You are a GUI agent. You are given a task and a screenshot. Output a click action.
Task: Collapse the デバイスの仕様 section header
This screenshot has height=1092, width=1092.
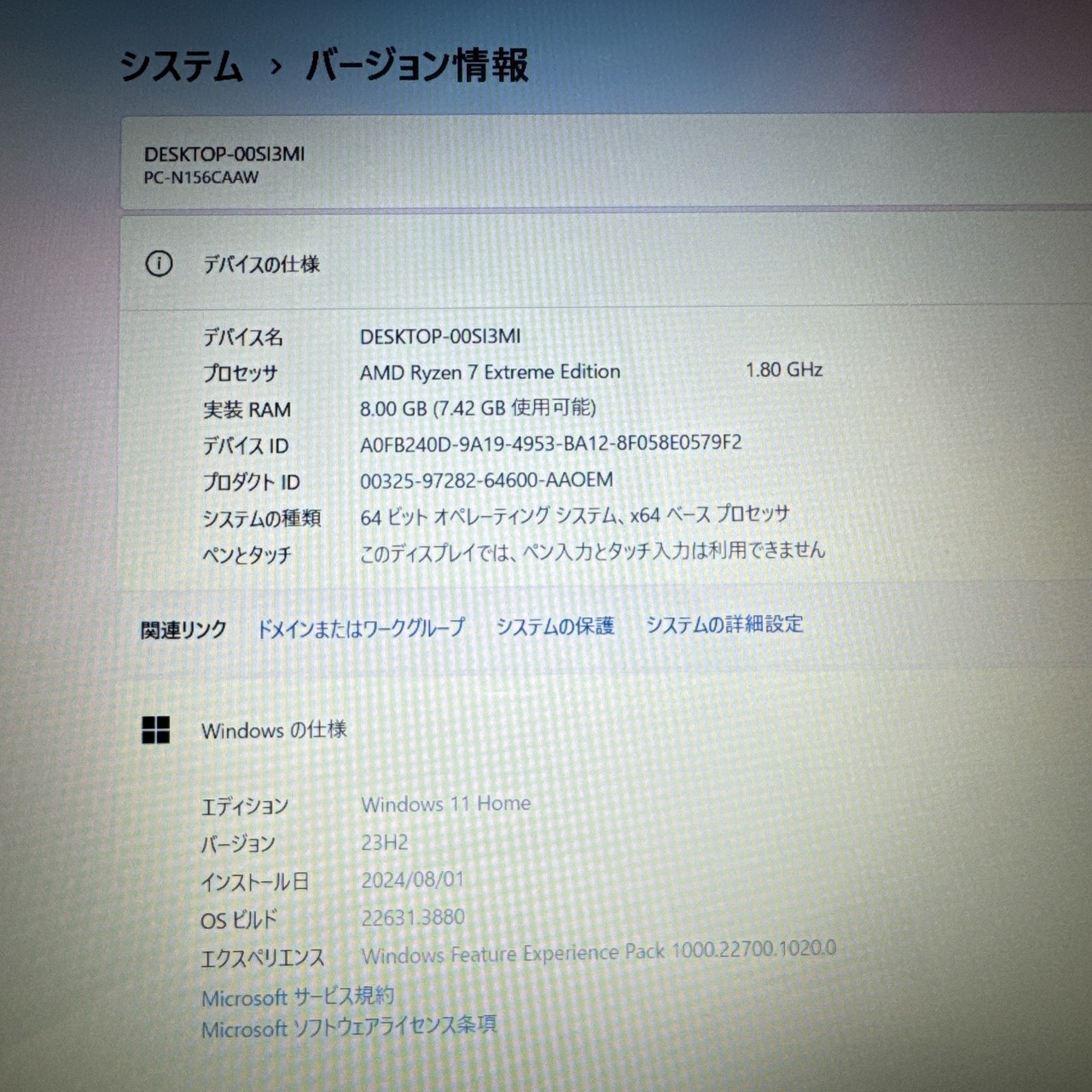coord(606,264)
